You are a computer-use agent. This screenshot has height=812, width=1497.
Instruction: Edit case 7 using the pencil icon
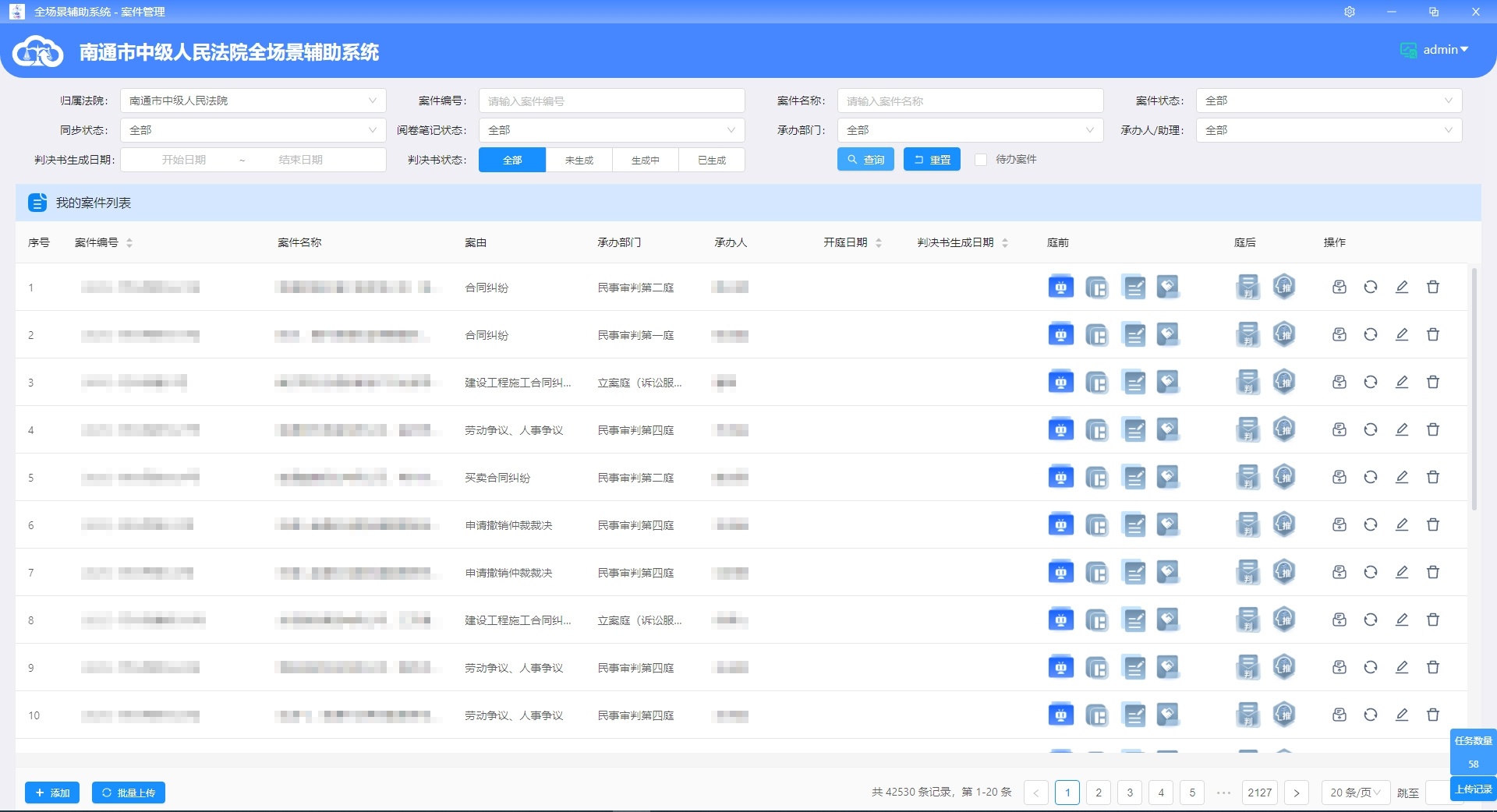click(x=1401, y=572)
